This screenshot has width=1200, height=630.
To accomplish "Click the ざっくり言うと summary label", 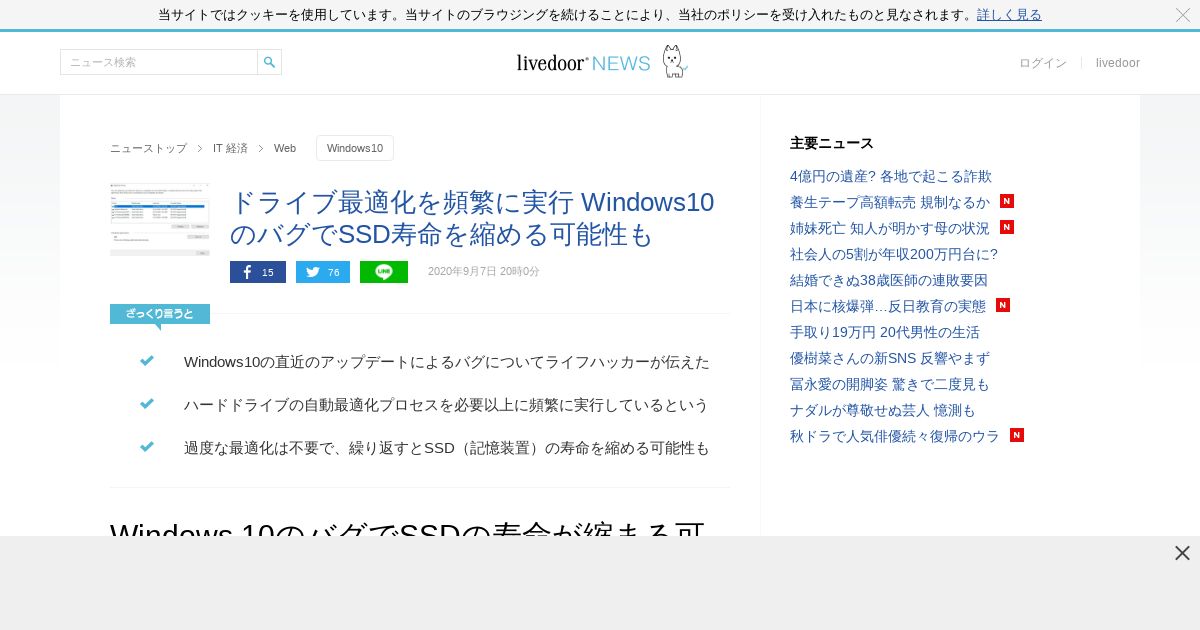I will click(x=160, y=314).
